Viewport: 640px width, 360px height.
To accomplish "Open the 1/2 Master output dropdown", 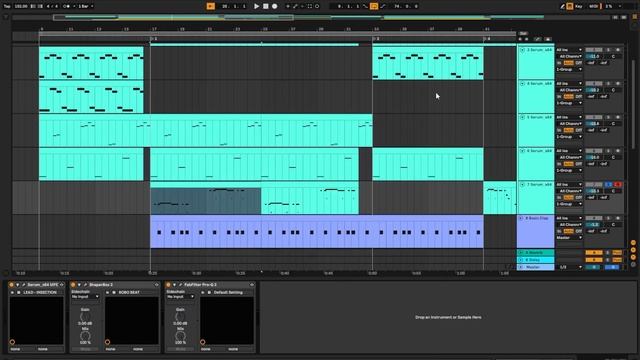I will click(569, 267).
